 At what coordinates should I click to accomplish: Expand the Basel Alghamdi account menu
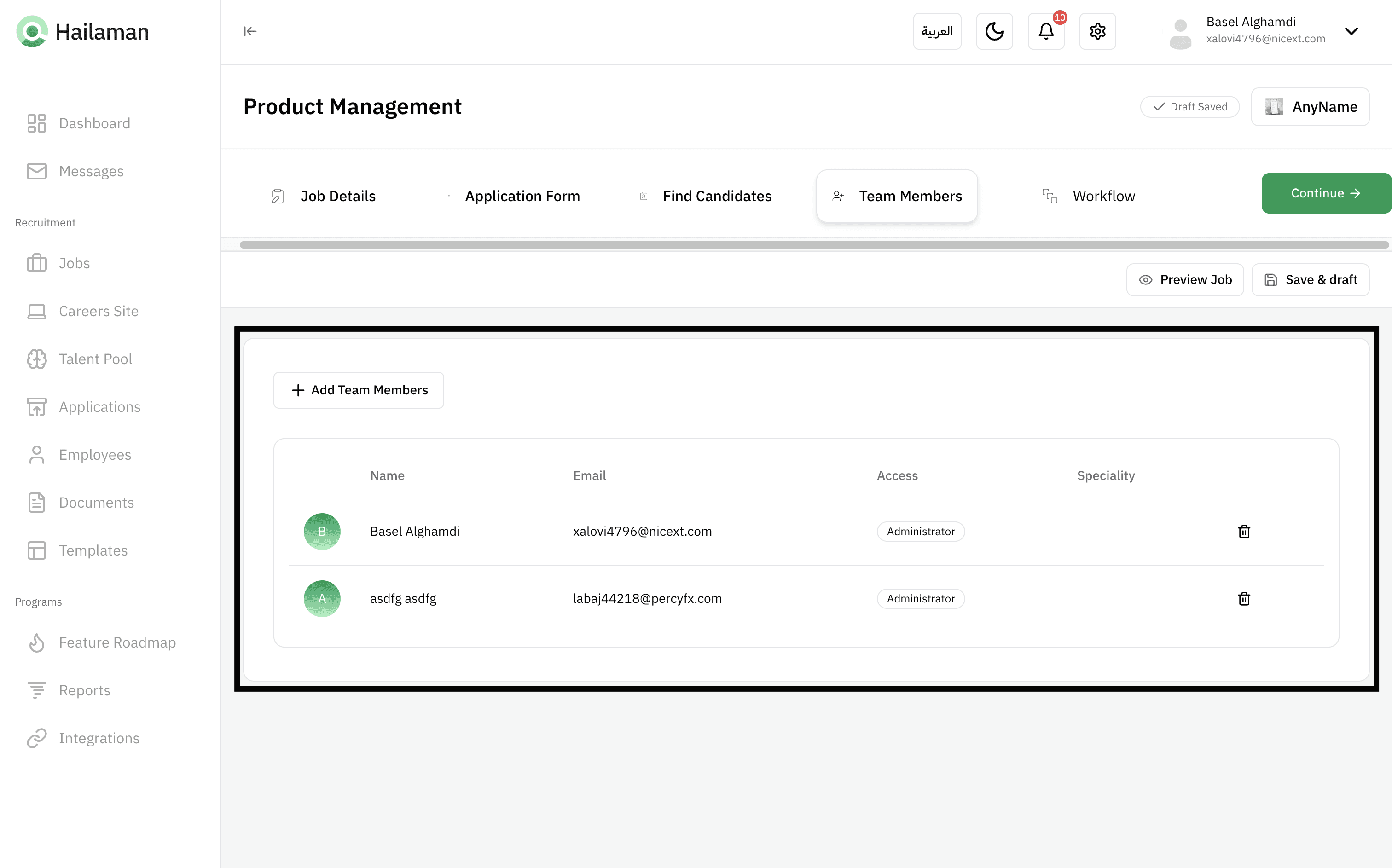coord(1351,32)
